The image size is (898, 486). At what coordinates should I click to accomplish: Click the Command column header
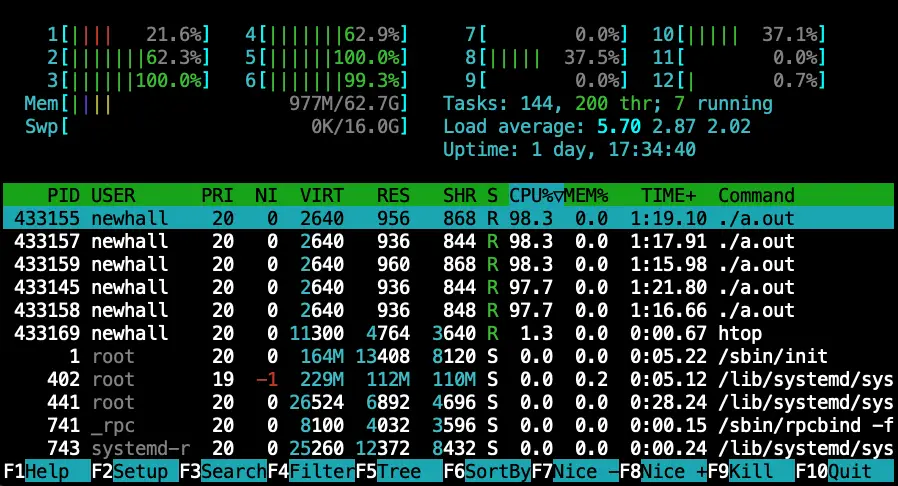[756, 195]
